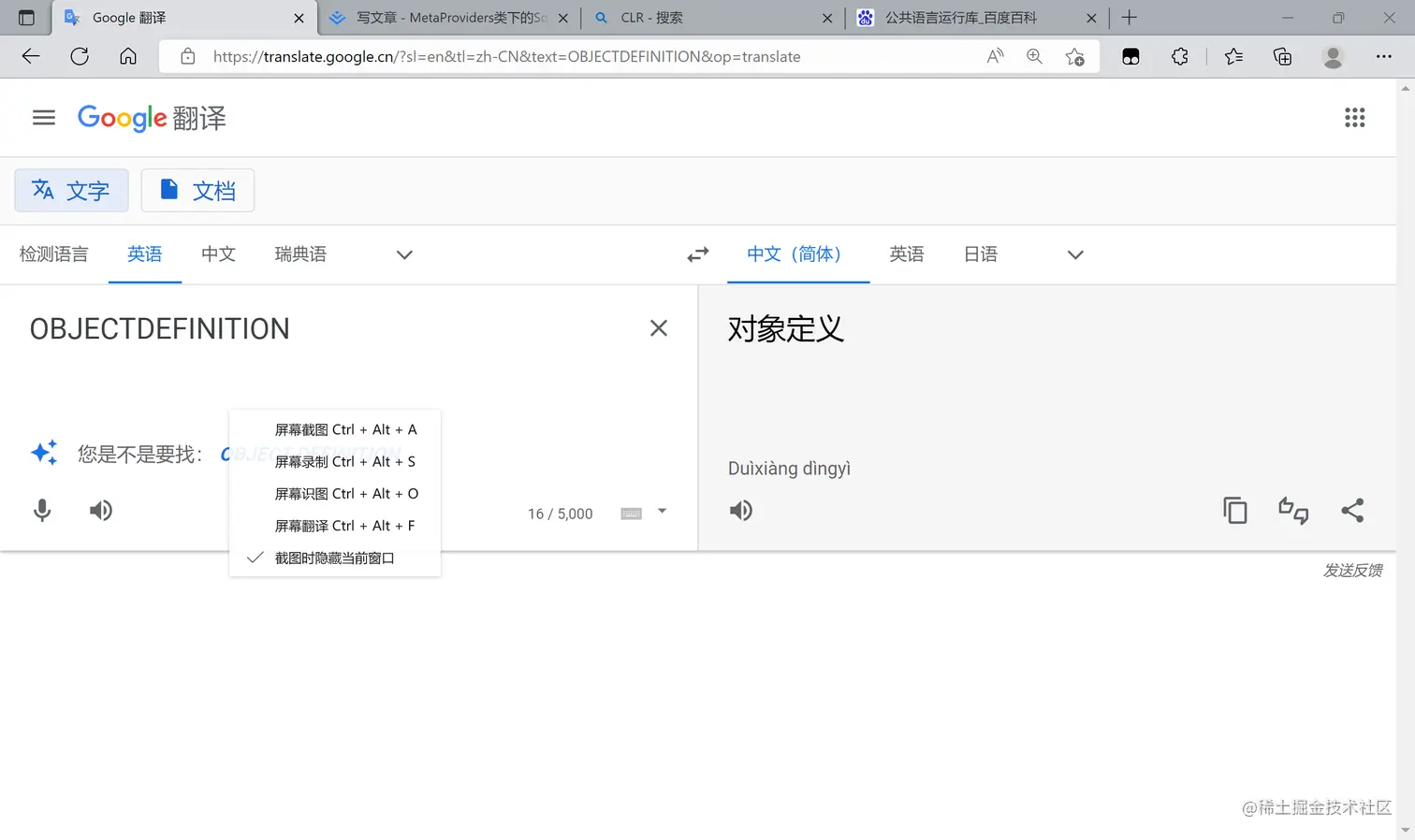The height and width of the screenshot is (840, 1415).
Task: Switch to 文档 document translation mode
Action: coord(197,191)
